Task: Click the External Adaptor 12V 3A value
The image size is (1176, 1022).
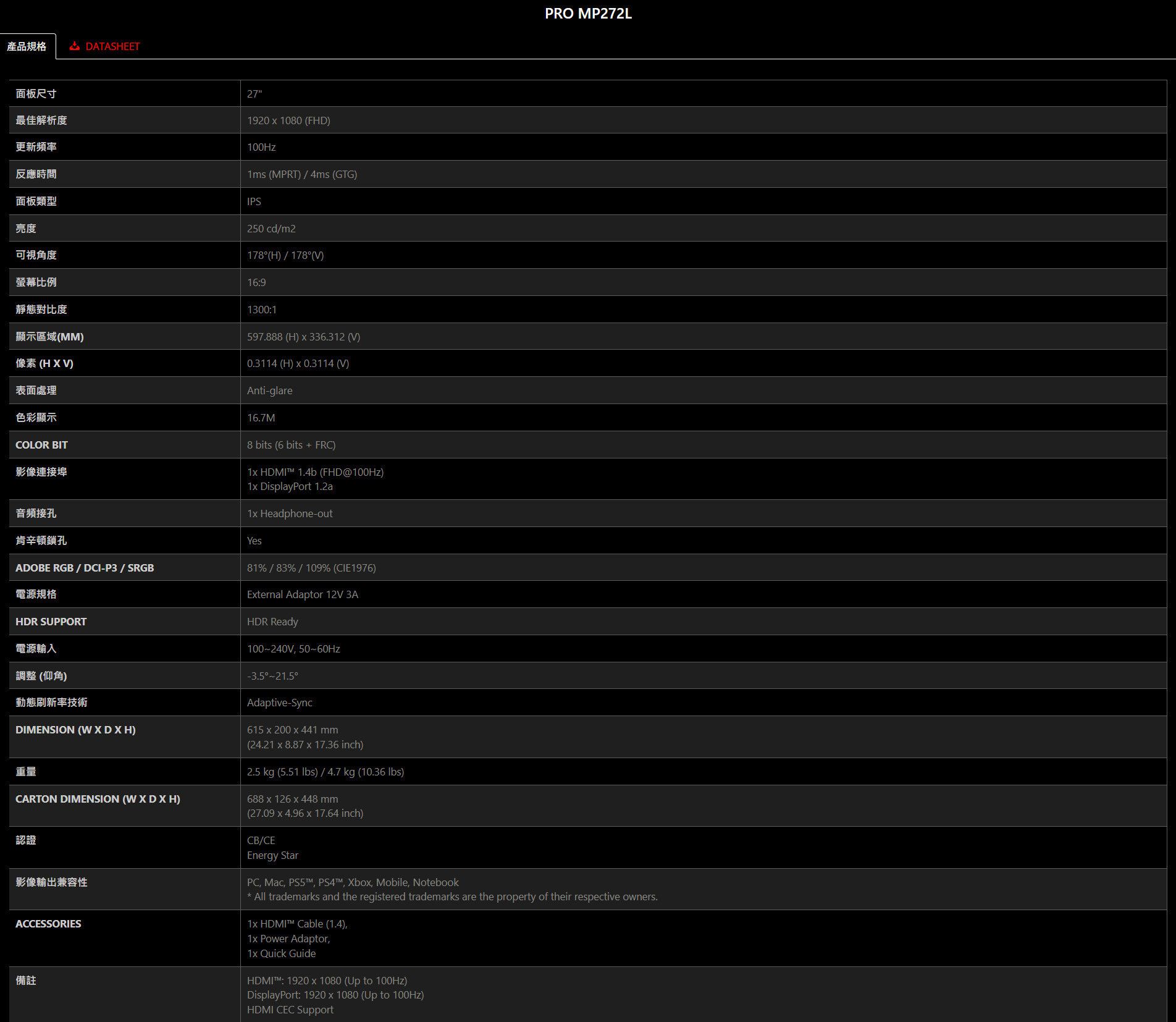Action: (x=303, y=594)
